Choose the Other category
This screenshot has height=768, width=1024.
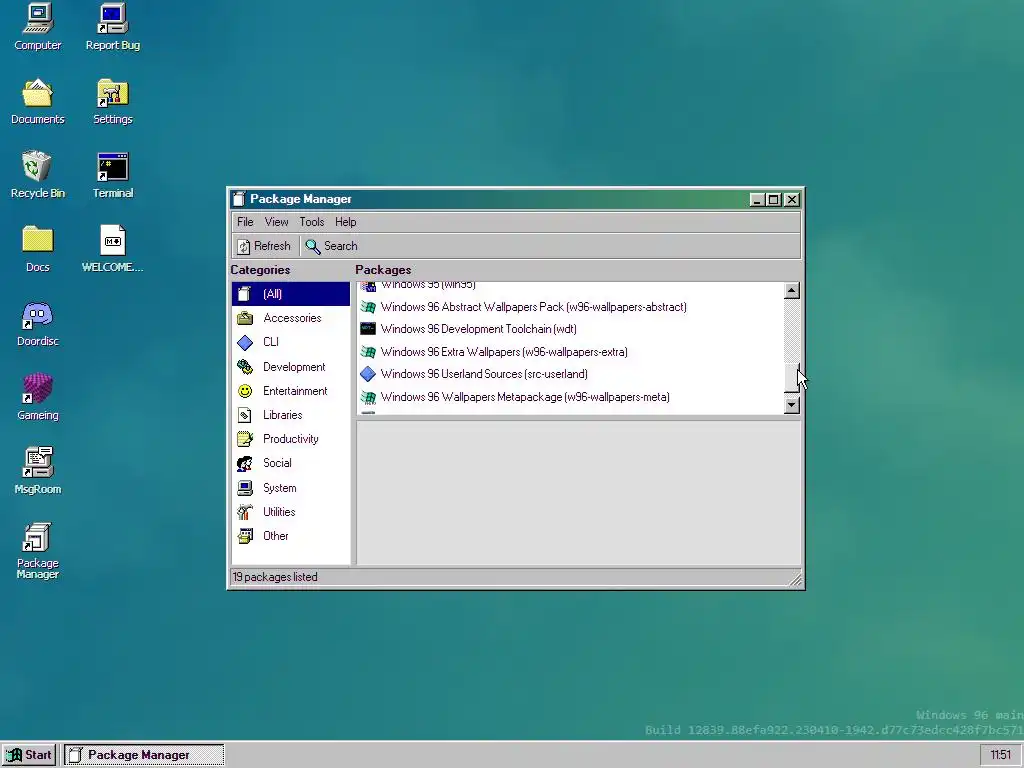coord(291,536)
